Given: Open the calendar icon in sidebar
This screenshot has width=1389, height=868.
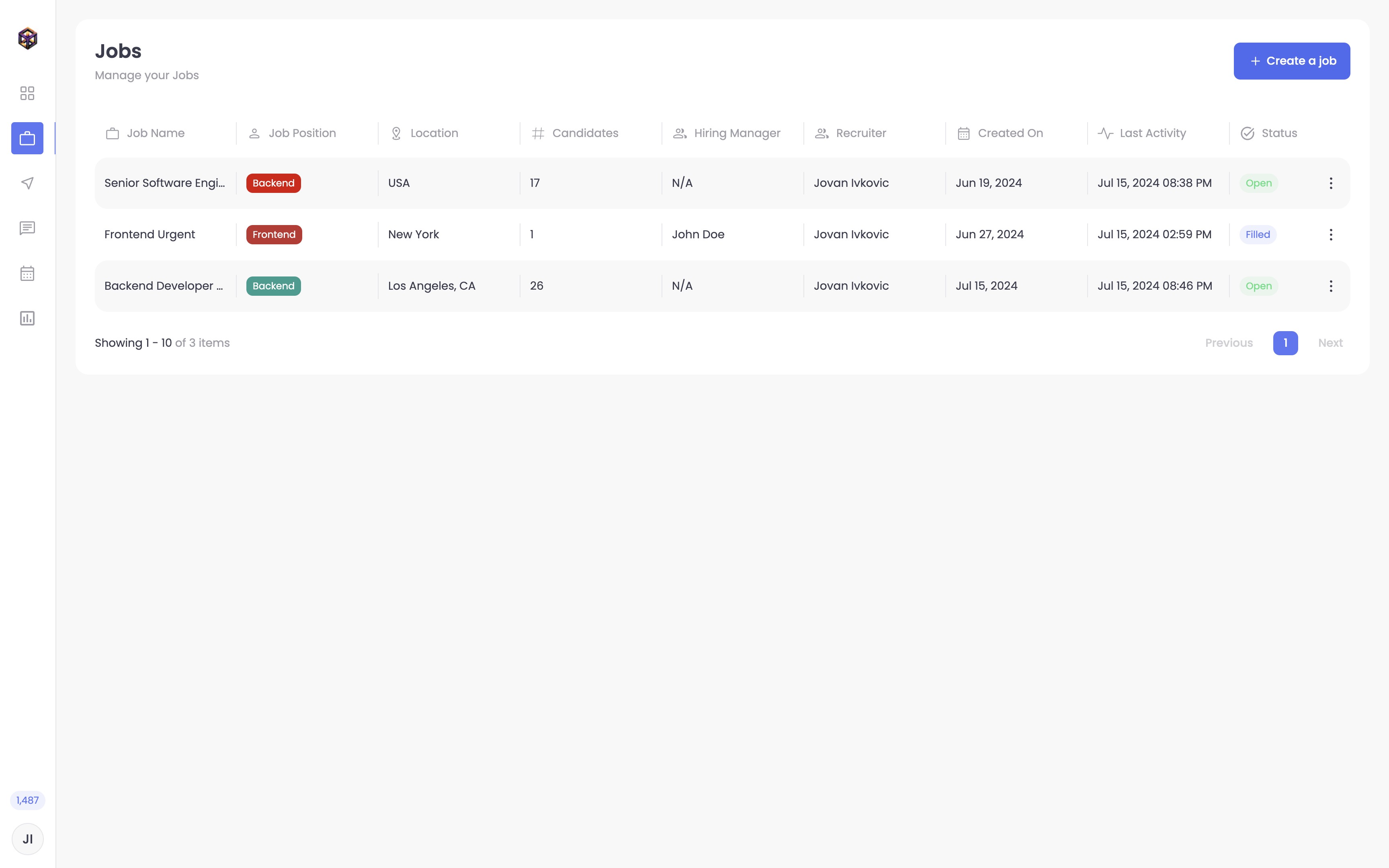Looking at the screenshot, I should click(x=27, y=273).
